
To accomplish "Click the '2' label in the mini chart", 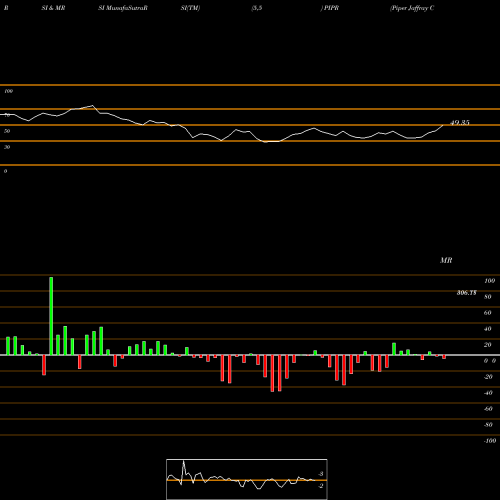I will click(x=321, y=486).
